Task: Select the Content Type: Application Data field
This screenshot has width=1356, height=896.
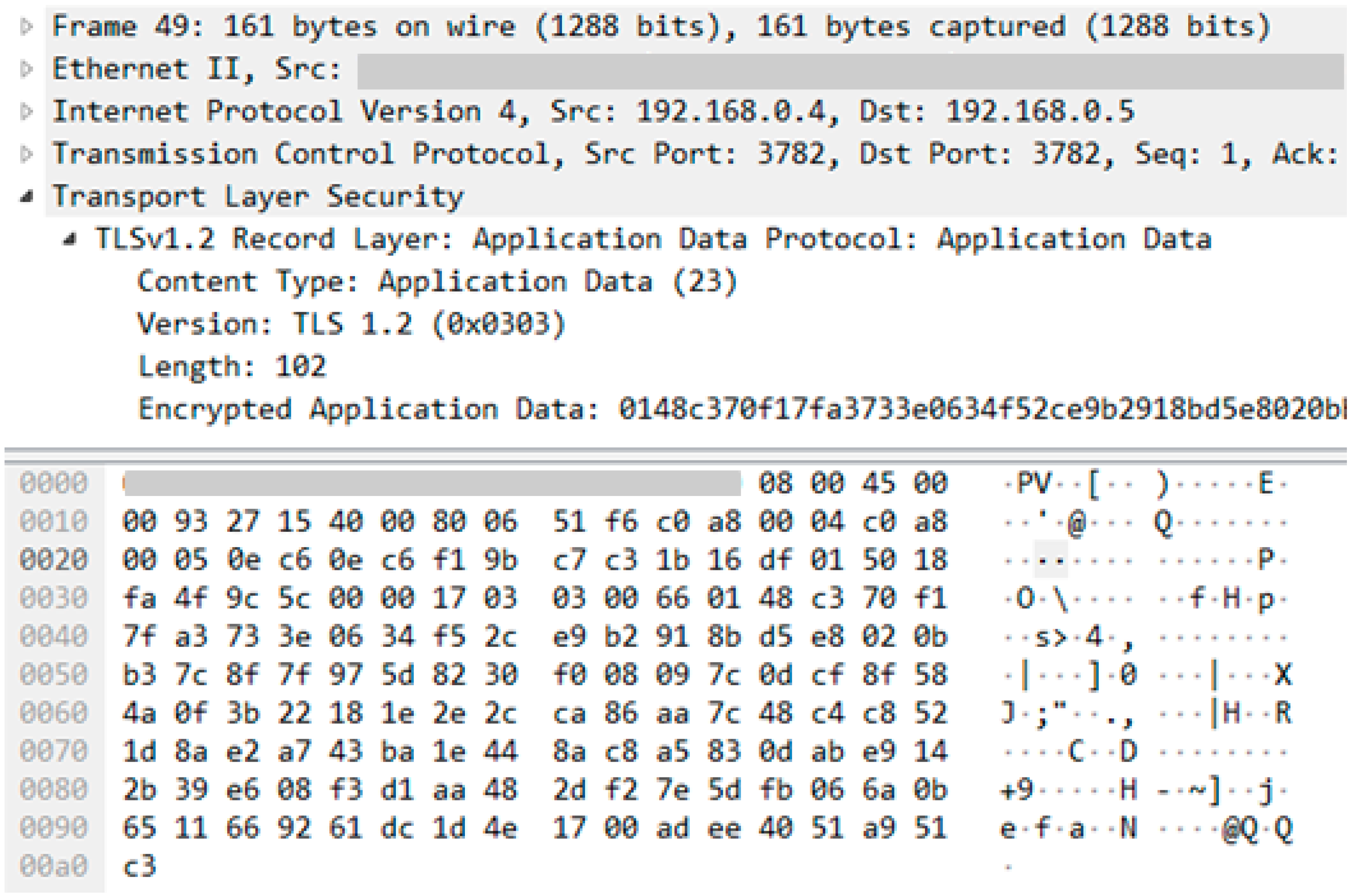Action: [437, 282]
